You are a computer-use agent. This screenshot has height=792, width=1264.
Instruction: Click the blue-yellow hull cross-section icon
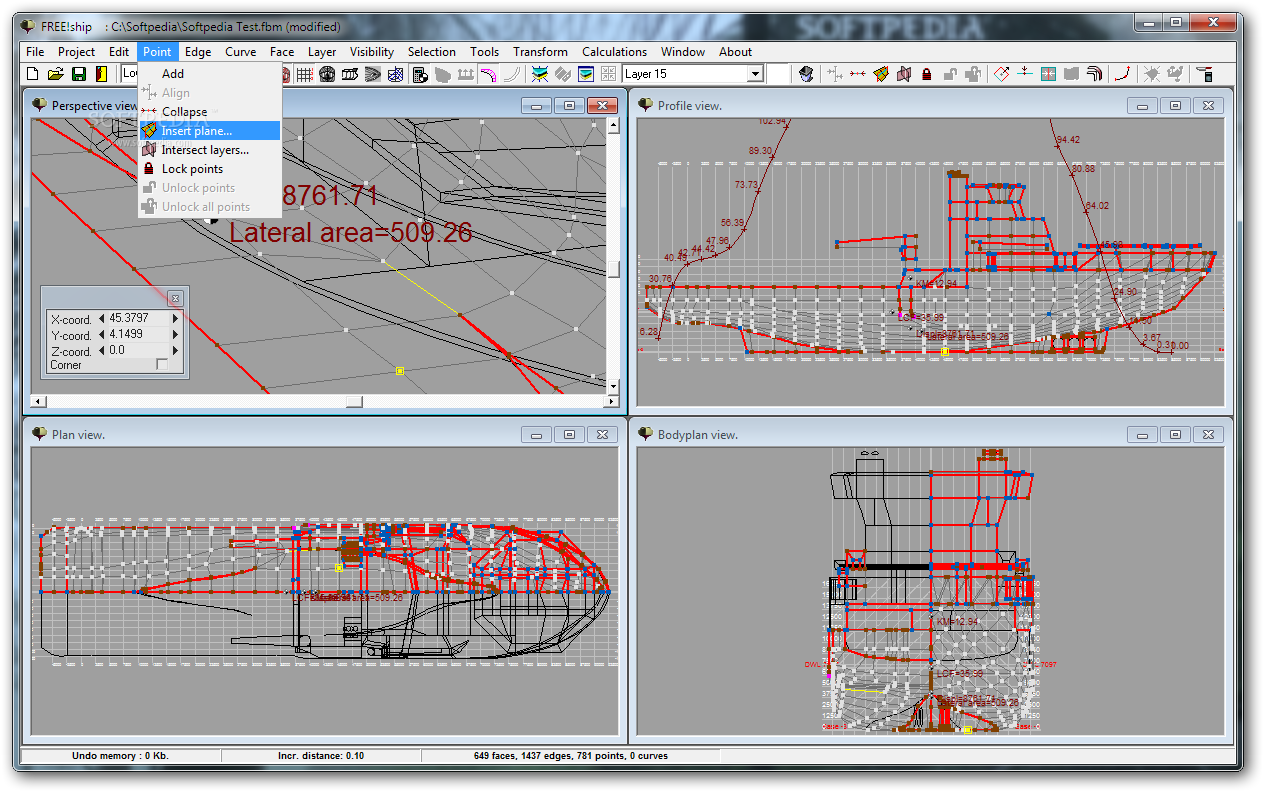click(x=541, y=73)
